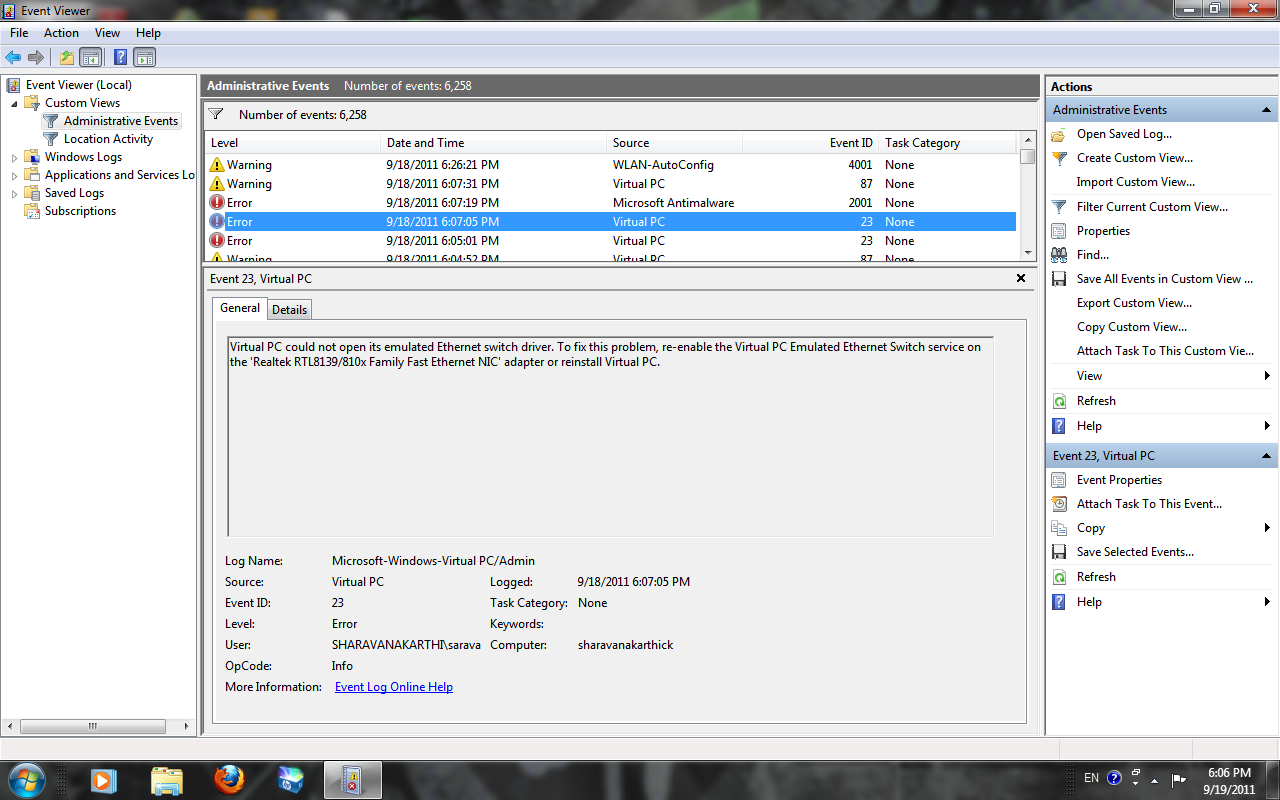Open the Event Log Online Help link
Image resolution: width=1280 pixels, height=800 pixels.
pyautogui.click(x=394, y=687)
